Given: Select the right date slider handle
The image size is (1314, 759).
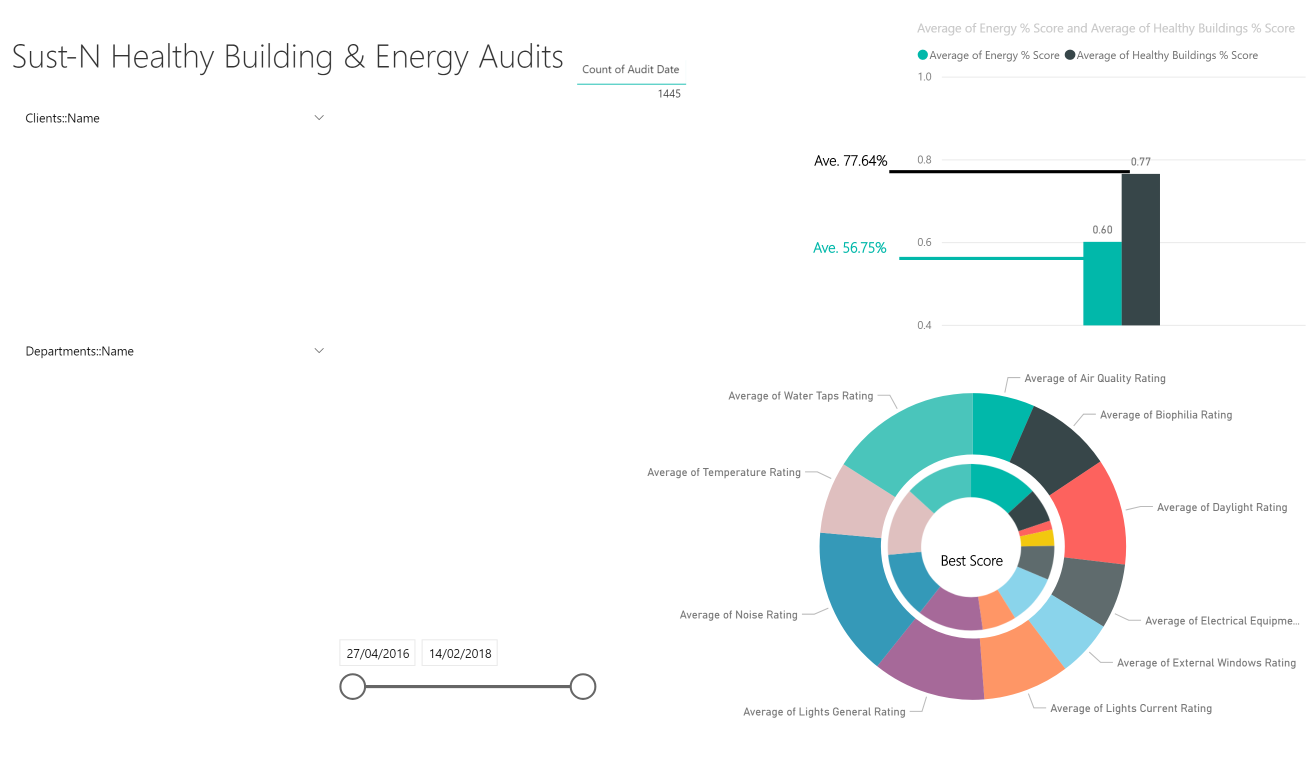Looking at the screenshot, I should pyautogui.click(x=583, y=687).
